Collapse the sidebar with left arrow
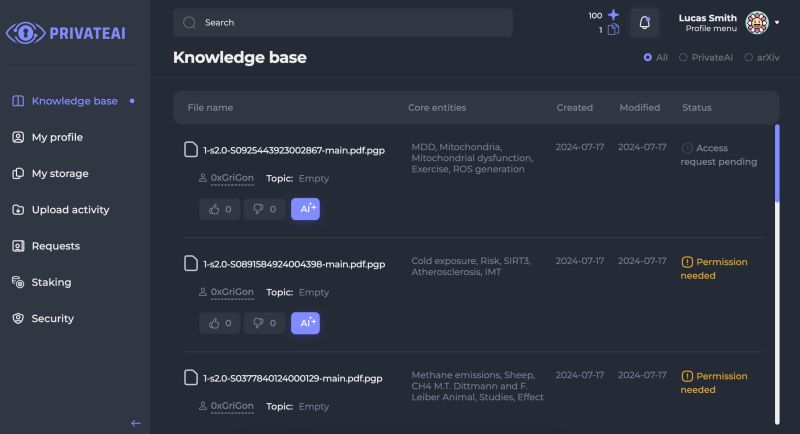Screen dimensions: 800x434 pos(136,423)
